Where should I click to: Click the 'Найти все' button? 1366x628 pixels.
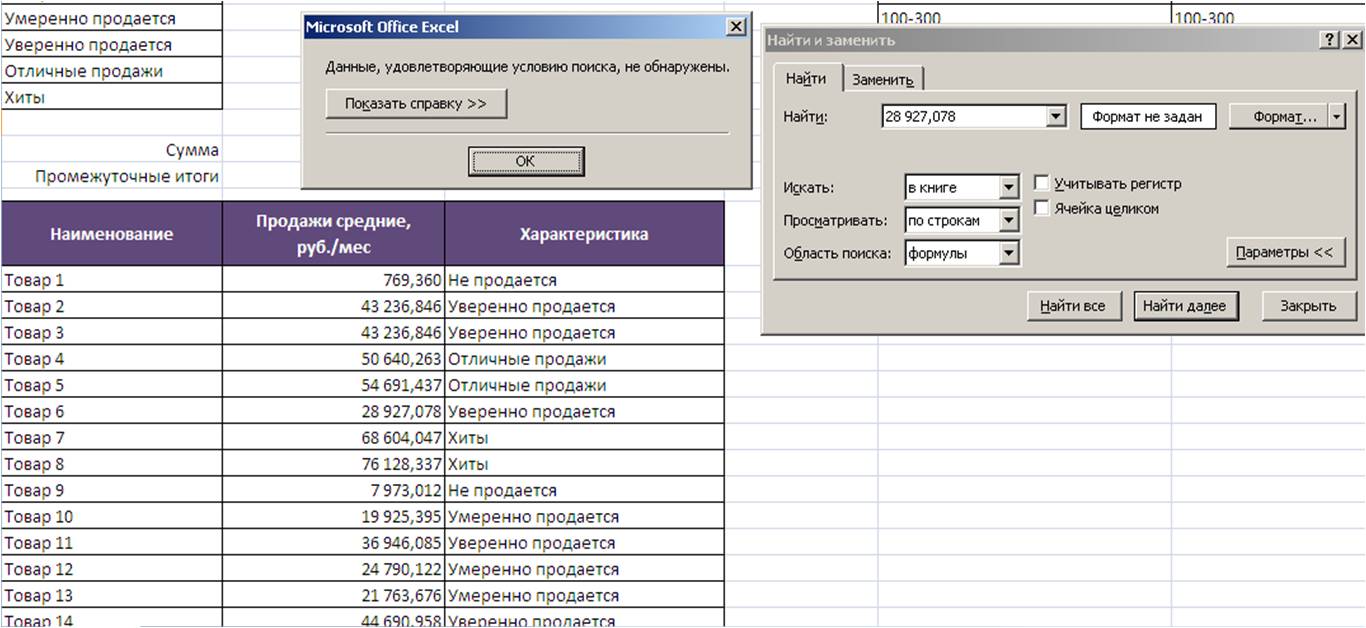coord(1071,306)
